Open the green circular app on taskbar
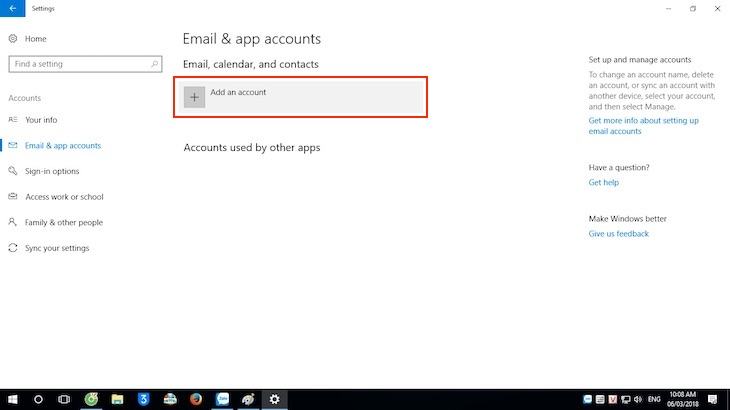The height and width of the screenshot is (410, 730). [x=91, y=399]
